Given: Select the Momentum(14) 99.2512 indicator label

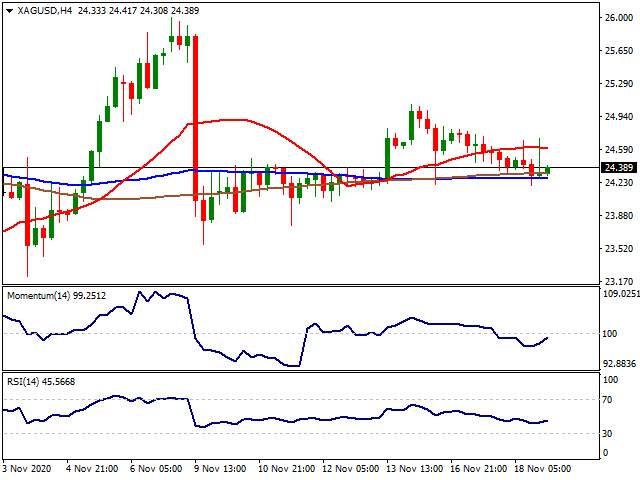Looking at the screenshot, I should [56, 296].
